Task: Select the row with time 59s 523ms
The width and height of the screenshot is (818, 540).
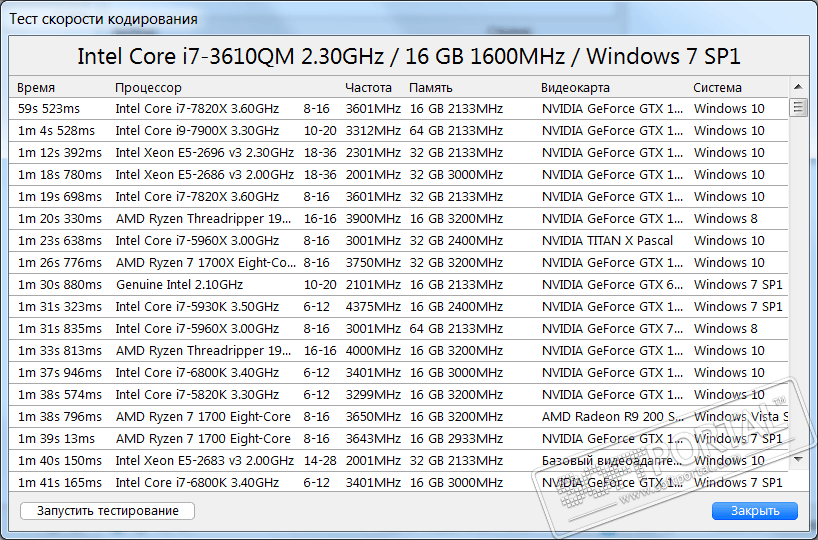Action: (x=398, y=109)
